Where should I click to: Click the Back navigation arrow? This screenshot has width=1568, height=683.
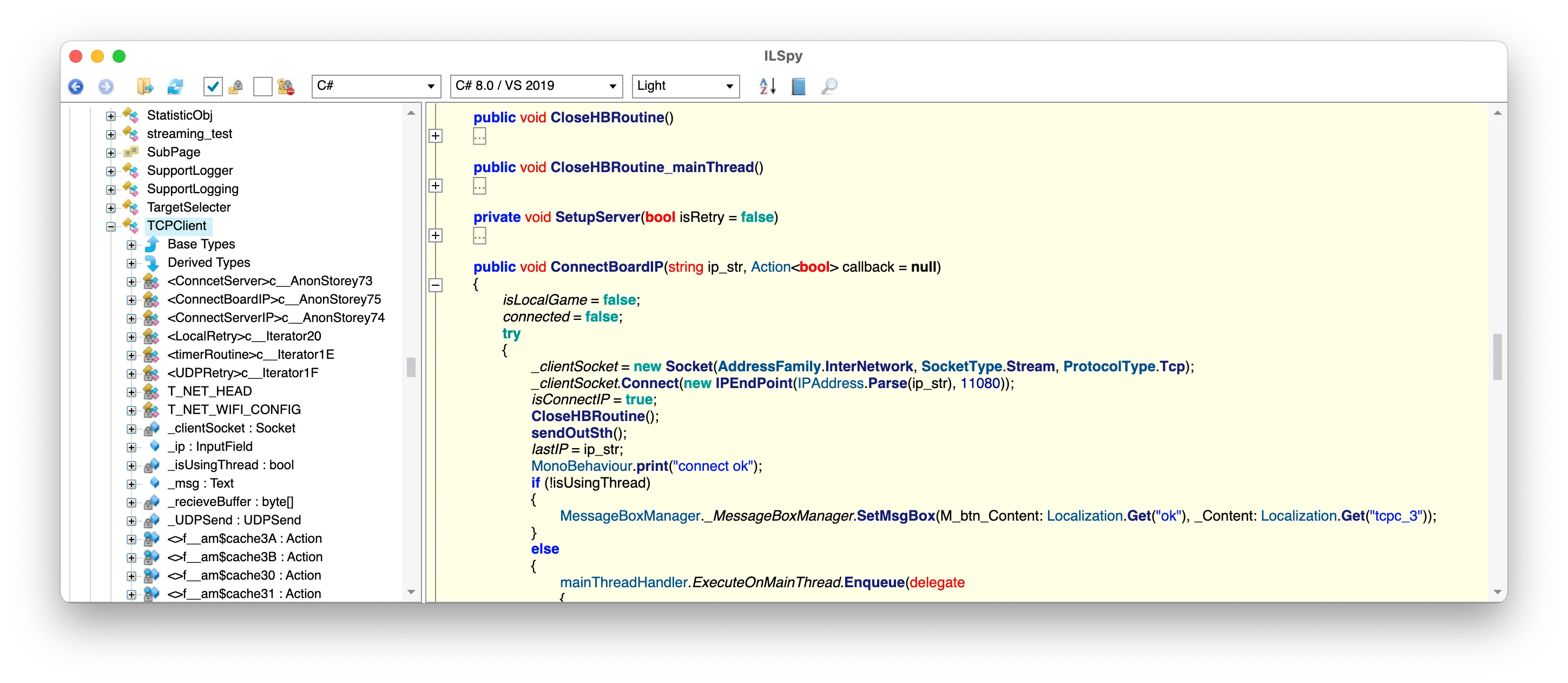pos(76,87)
